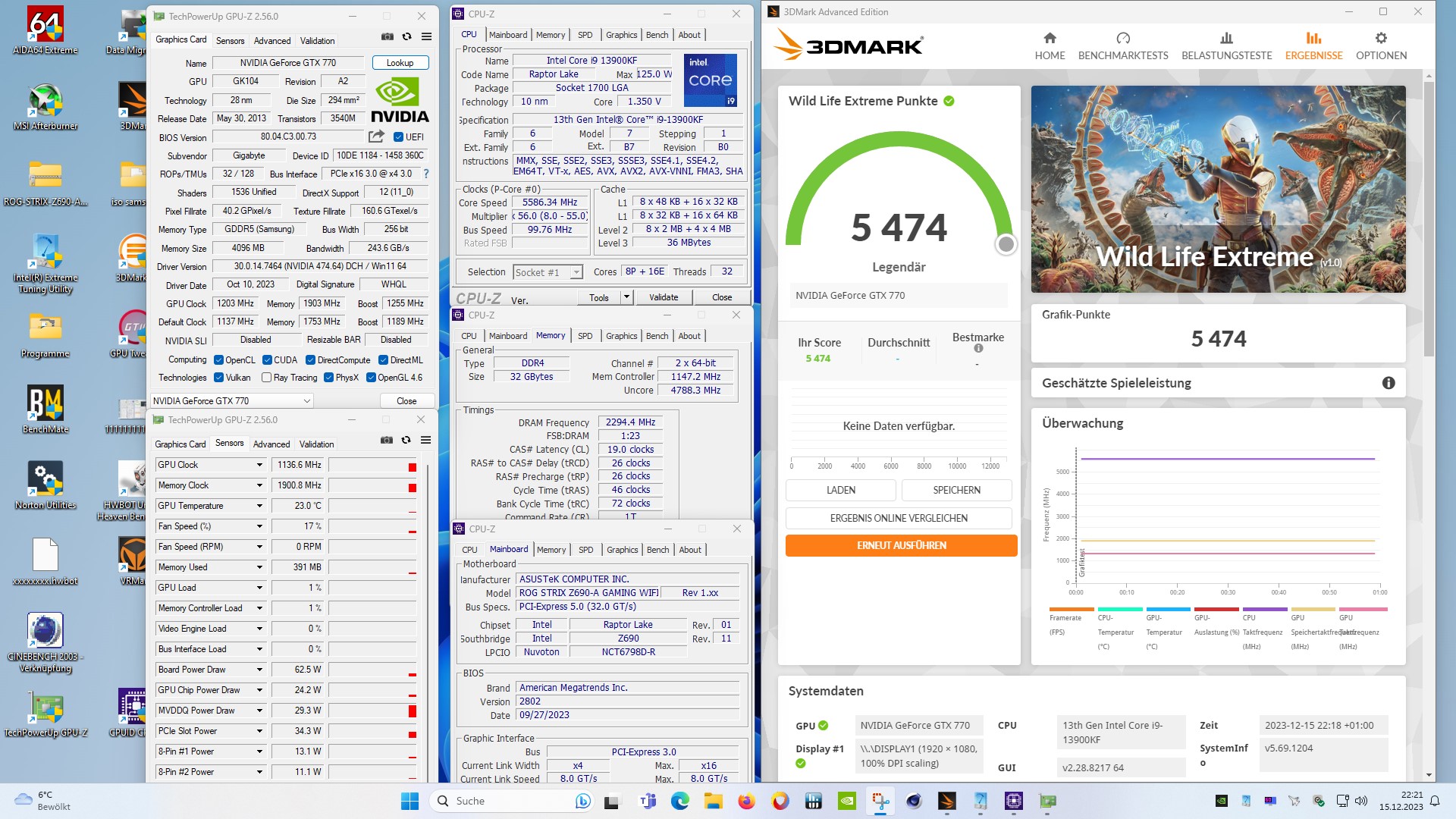Toggle the CUDA checkbox
The width and height of the screenshot is (1456, 819).
tap(267, 360)
